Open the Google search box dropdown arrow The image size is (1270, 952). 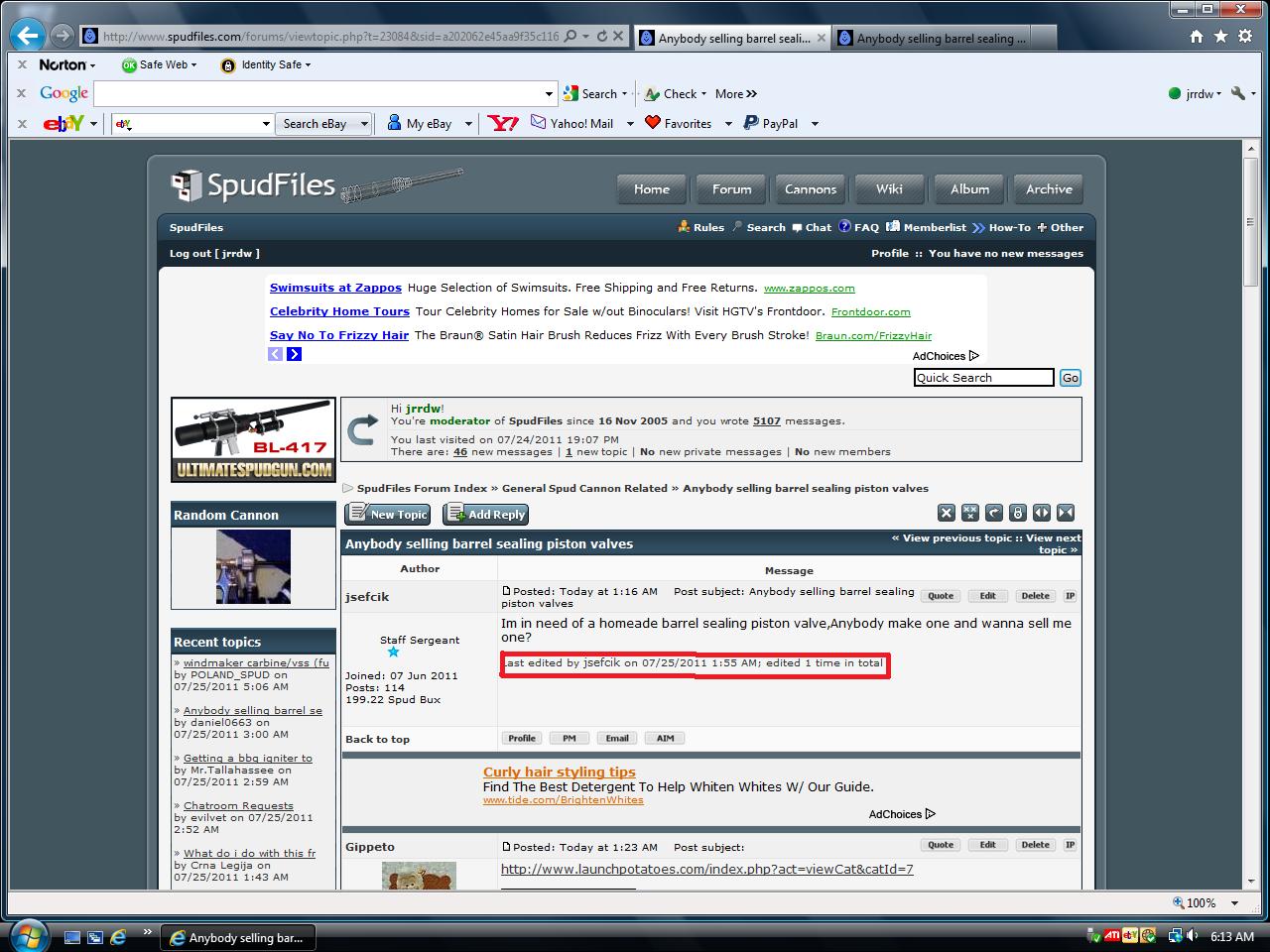[x=550, y=94]
